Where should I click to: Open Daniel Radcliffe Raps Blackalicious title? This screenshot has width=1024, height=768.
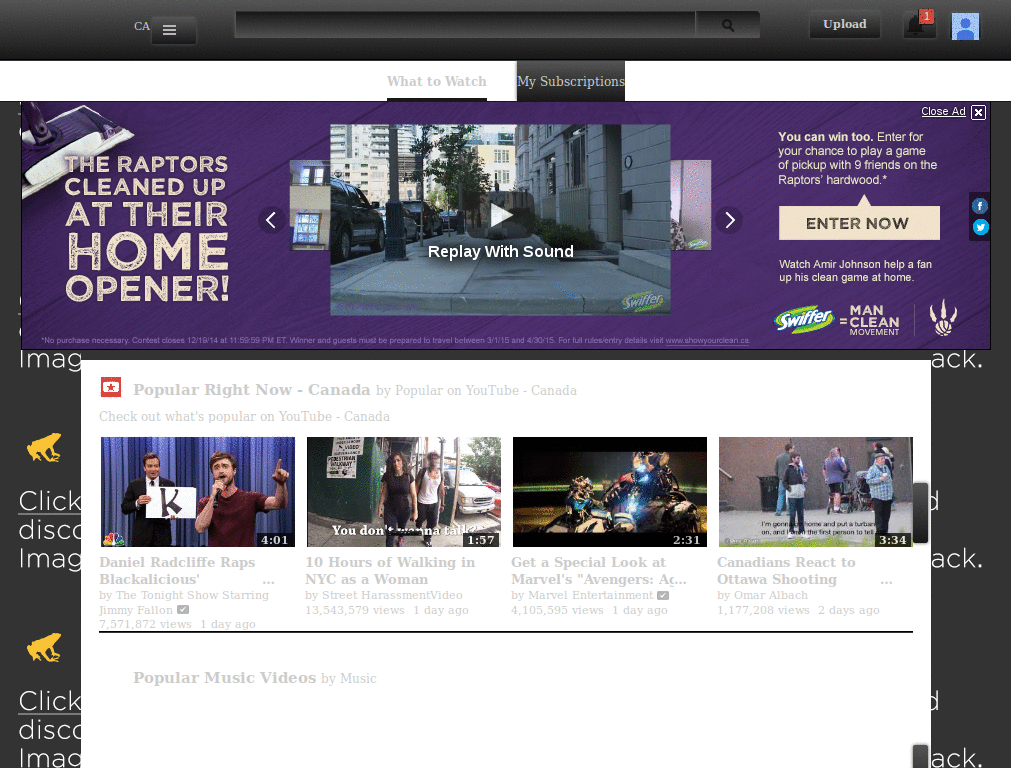coord(177,571)
